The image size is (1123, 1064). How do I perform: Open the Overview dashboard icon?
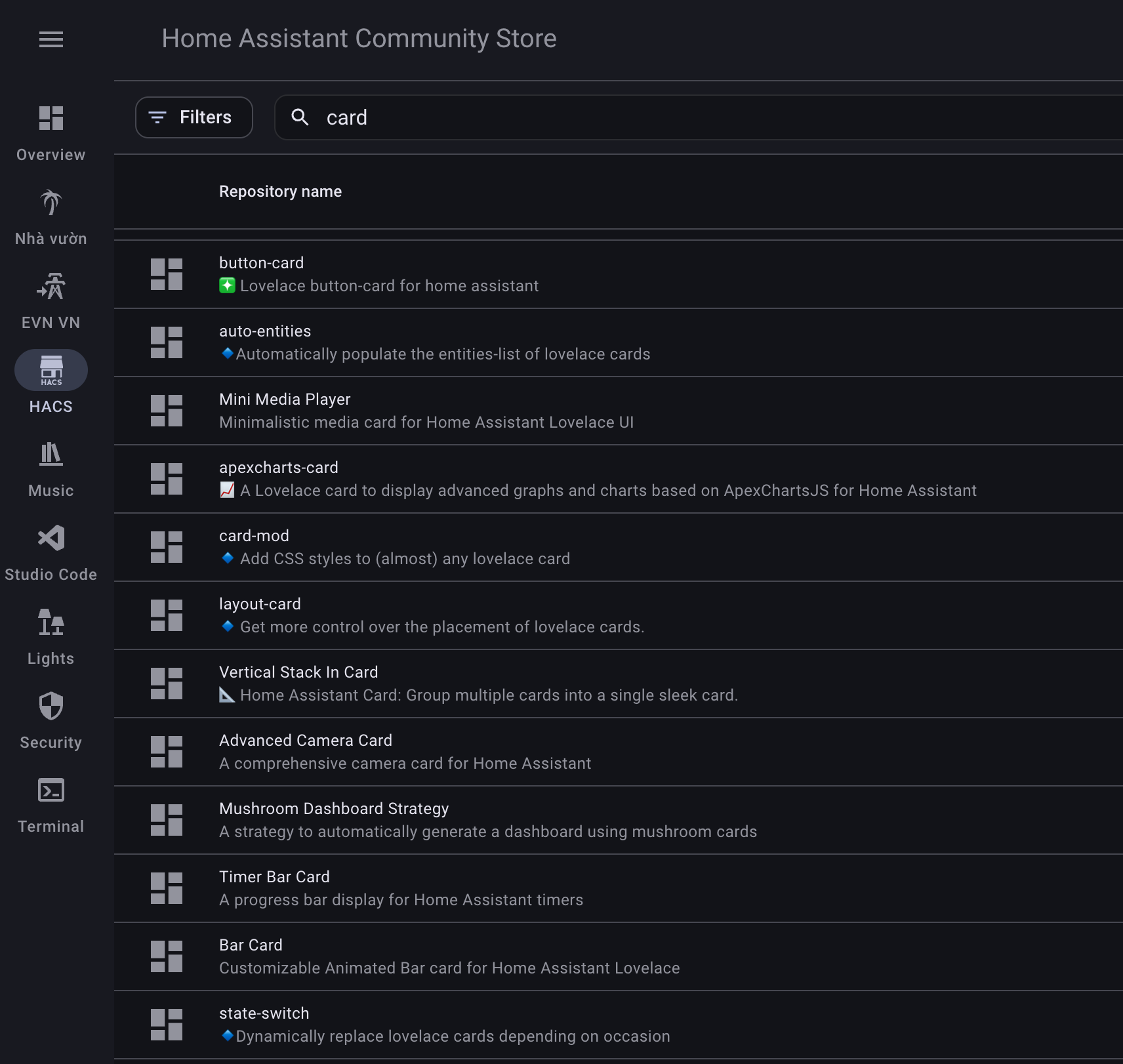tap(51, 119)
